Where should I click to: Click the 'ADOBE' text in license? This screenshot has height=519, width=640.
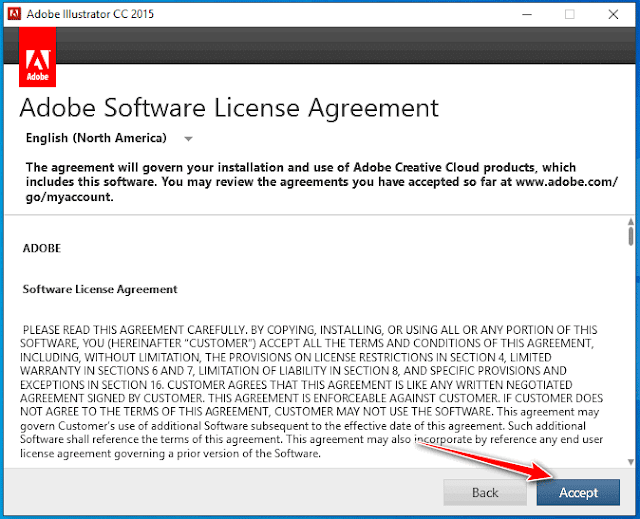(42, 248)
